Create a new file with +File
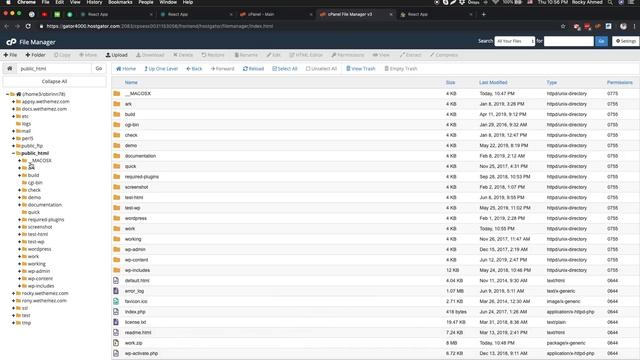 click(10, 55)
